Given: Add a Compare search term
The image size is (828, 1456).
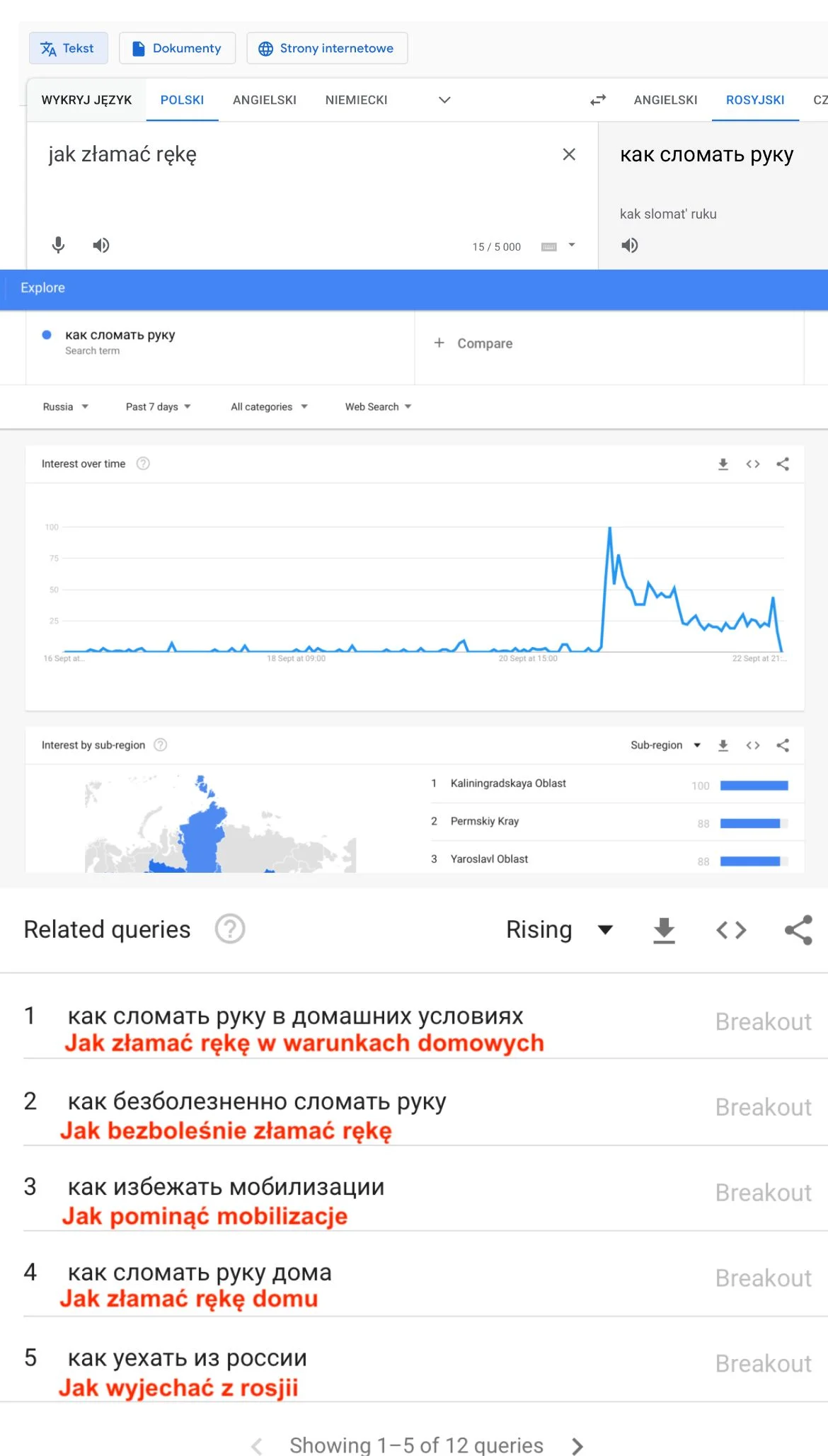Looking at the screenshot, I should (x=473, y=343).
